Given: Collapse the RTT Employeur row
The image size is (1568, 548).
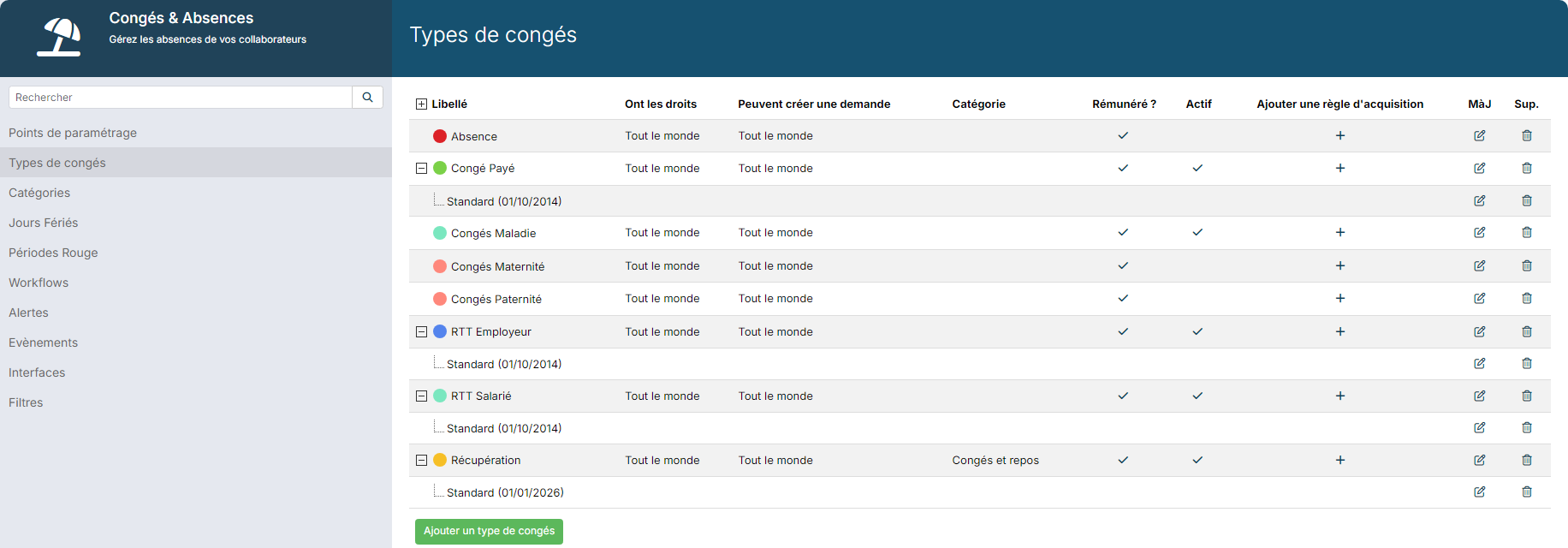Looking at the screenshot, I should pyautogui.click(x=421, y=331).
